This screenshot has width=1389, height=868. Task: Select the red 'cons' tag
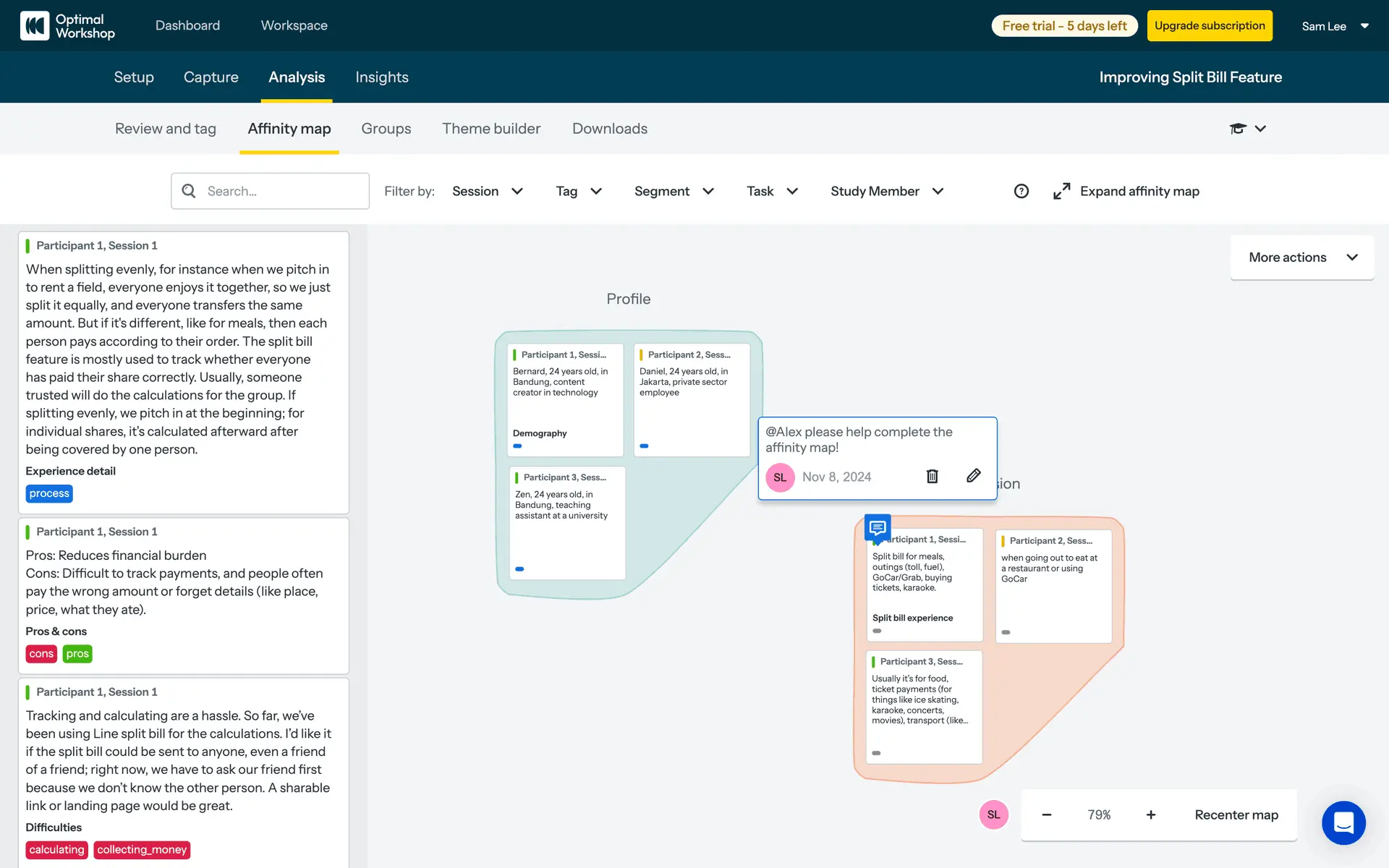[x=41, y=654]
